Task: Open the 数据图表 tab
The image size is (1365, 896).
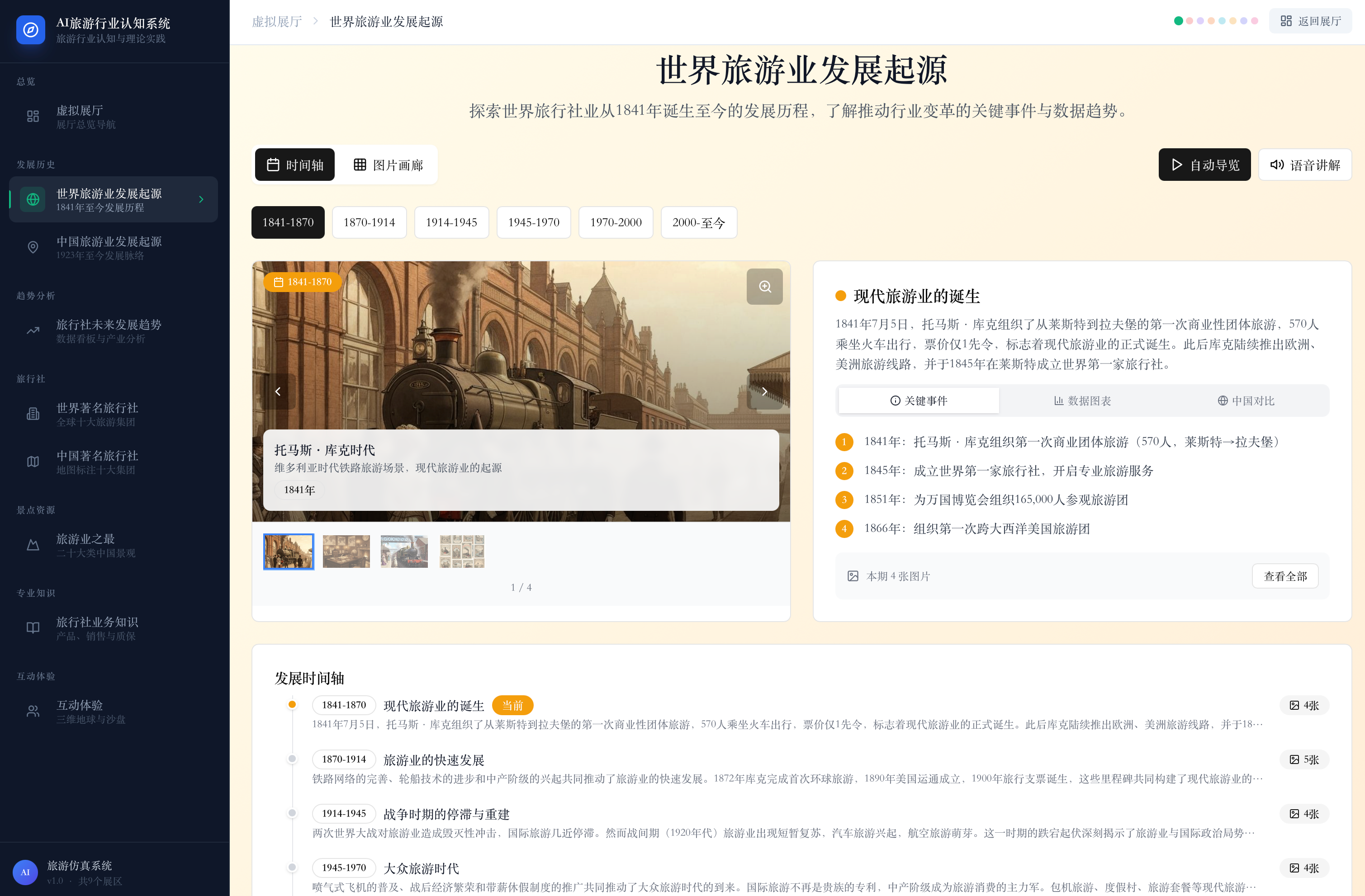Action: 1082,401
